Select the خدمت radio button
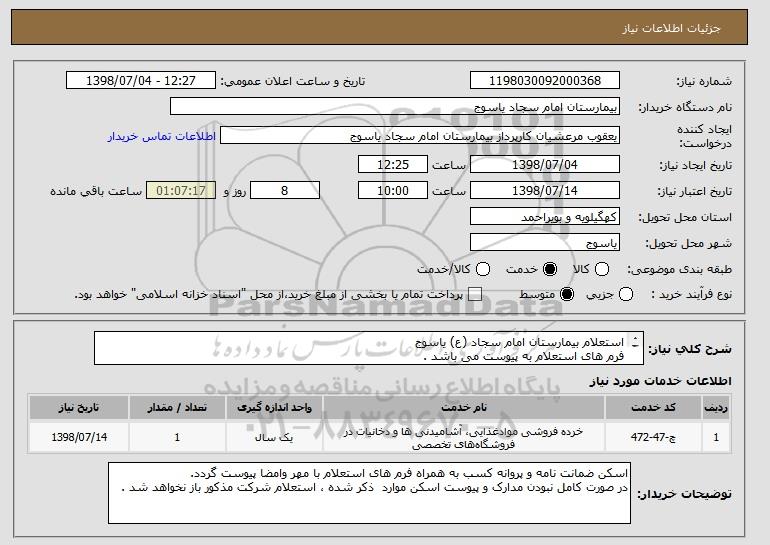This screenshot has width=770, height=545. [550, 269]
